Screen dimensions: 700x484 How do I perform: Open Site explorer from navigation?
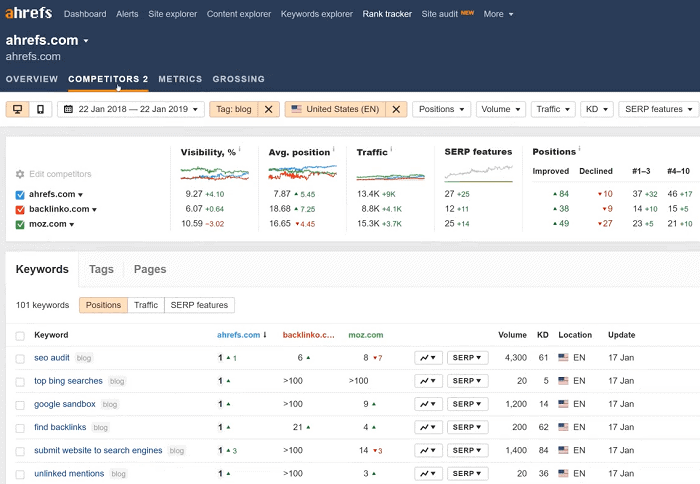coord(172,14)
